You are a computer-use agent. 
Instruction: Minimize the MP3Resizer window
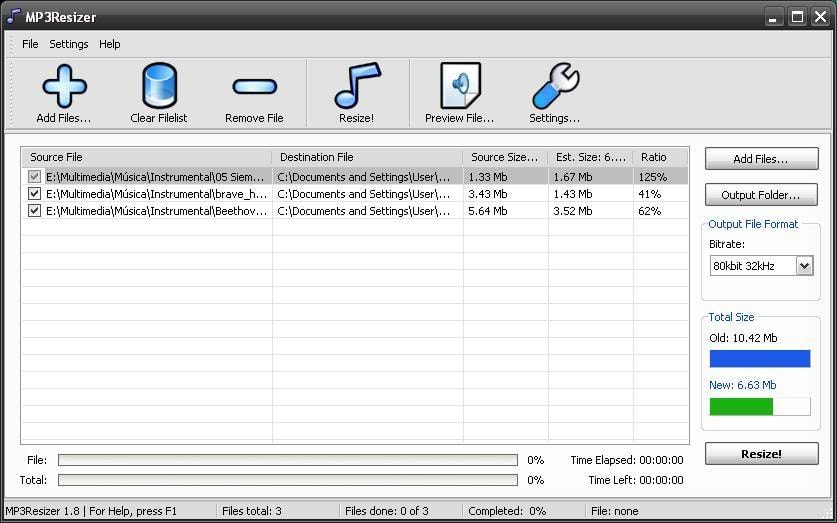pyautogui.click(x=773, y=17)
